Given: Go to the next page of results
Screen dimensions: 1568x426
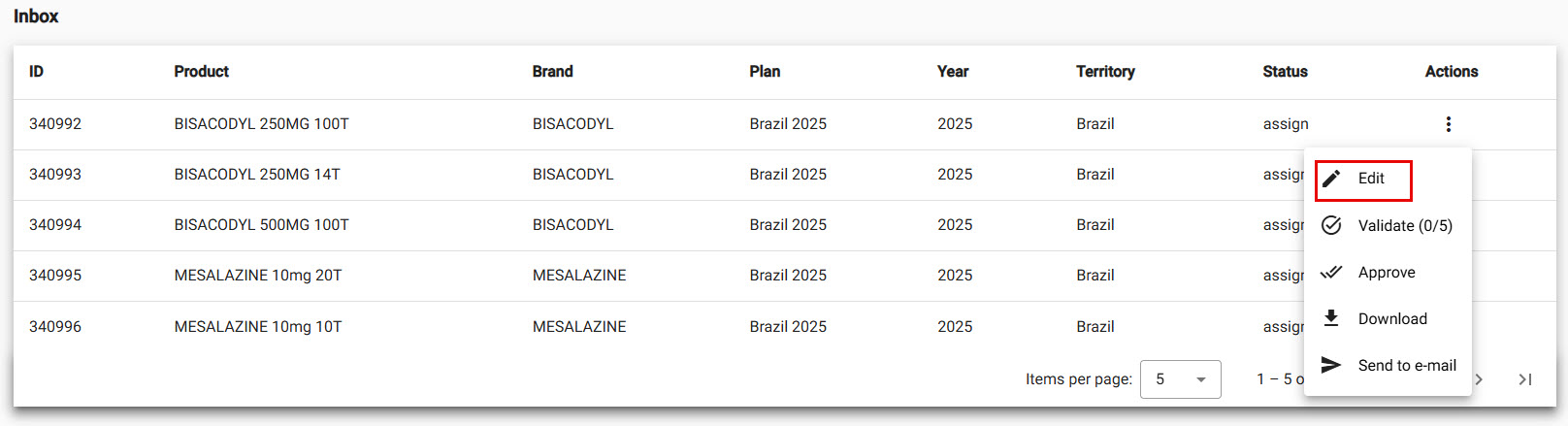Looking at the screenshot, I should pyautogui.click(x=1479, y=379).
